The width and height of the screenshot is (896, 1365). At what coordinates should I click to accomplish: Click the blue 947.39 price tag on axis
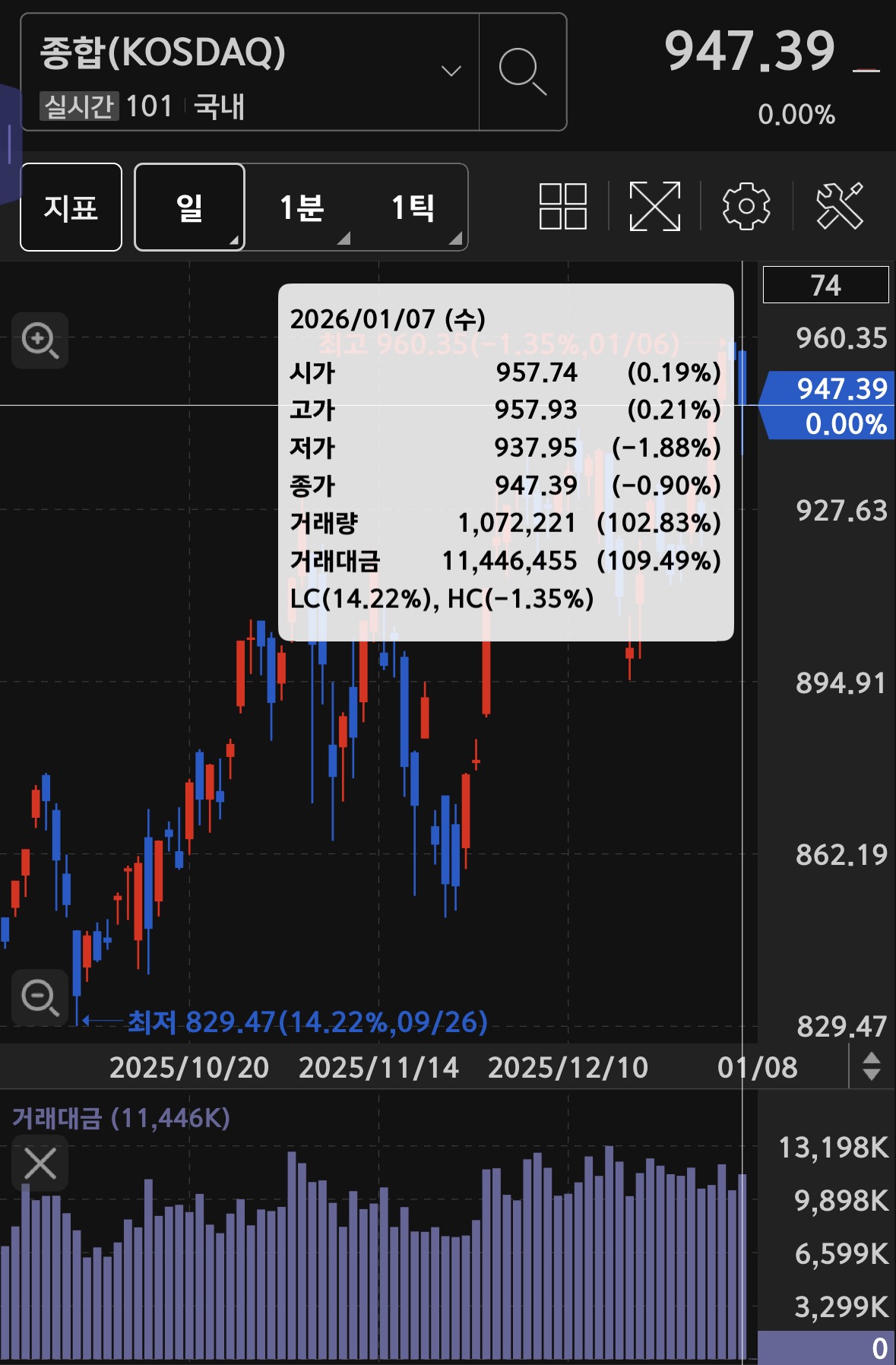tap(828, 406)
